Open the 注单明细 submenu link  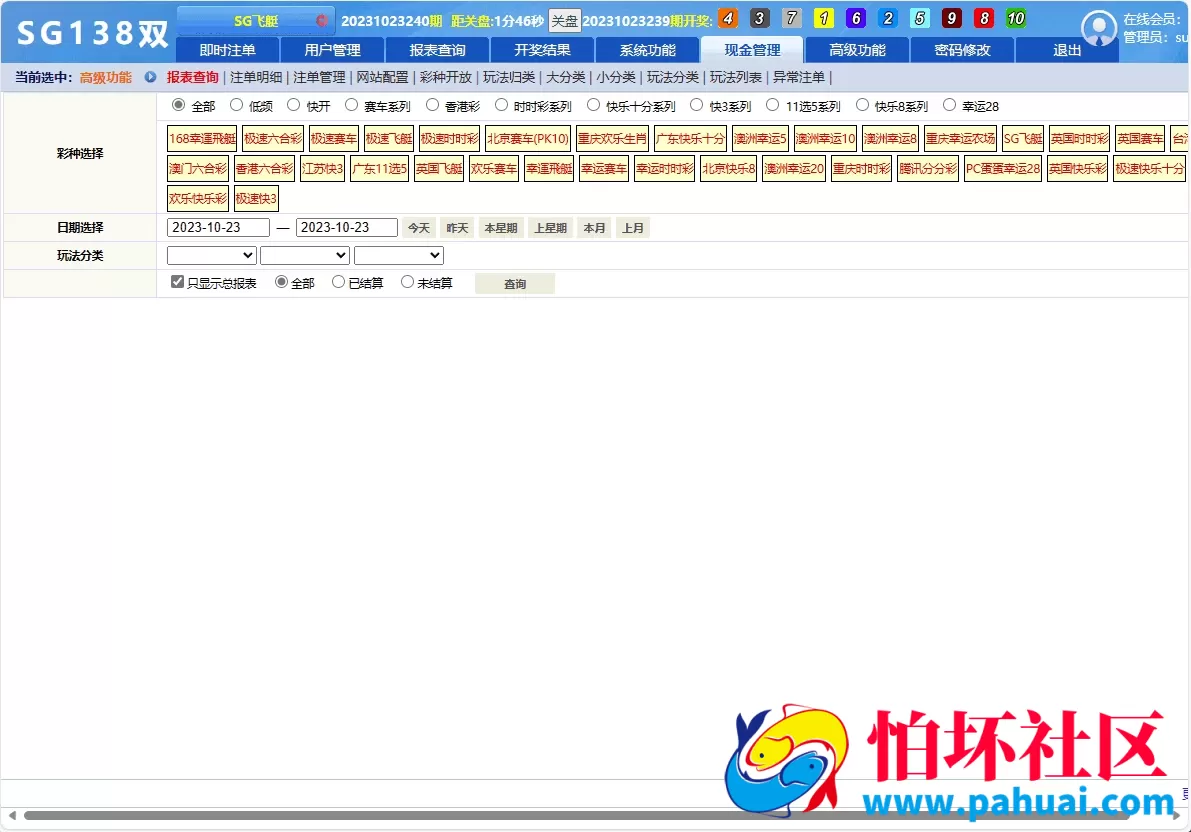pyautogui.click(x=256, y=78)
